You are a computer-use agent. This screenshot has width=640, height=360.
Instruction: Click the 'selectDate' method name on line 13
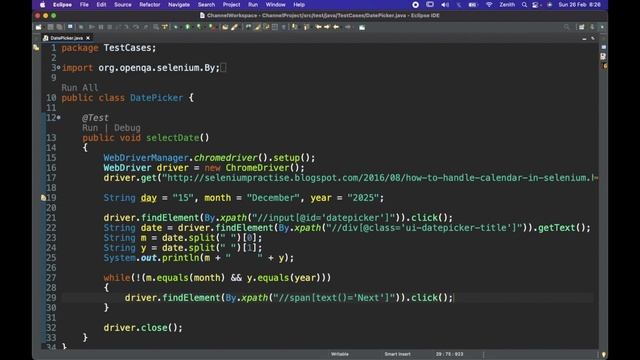pos(173,138)
